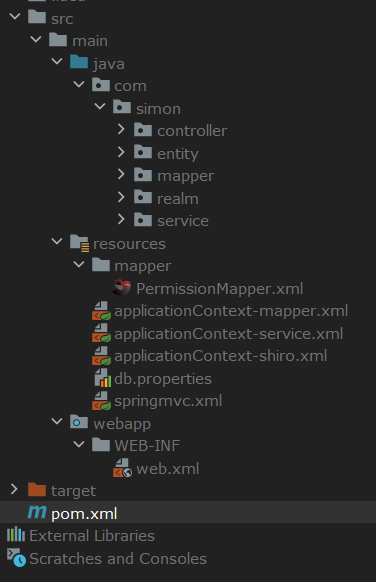Collapse the webapp folder chevron
Viewport: 376px width, 582px height.
tap(57, 421)
